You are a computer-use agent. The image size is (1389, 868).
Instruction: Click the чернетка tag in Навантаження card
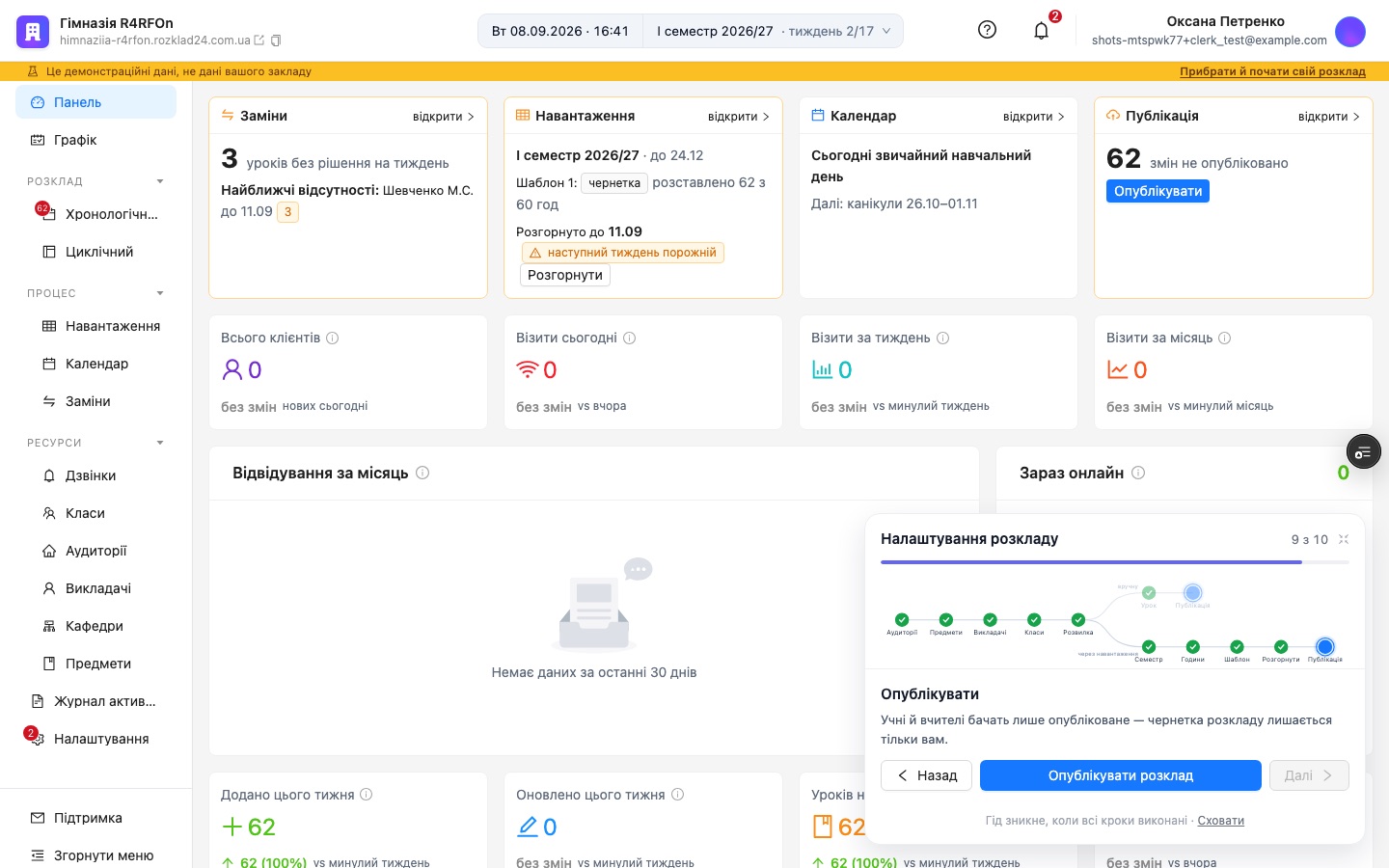tap(614, 183)
